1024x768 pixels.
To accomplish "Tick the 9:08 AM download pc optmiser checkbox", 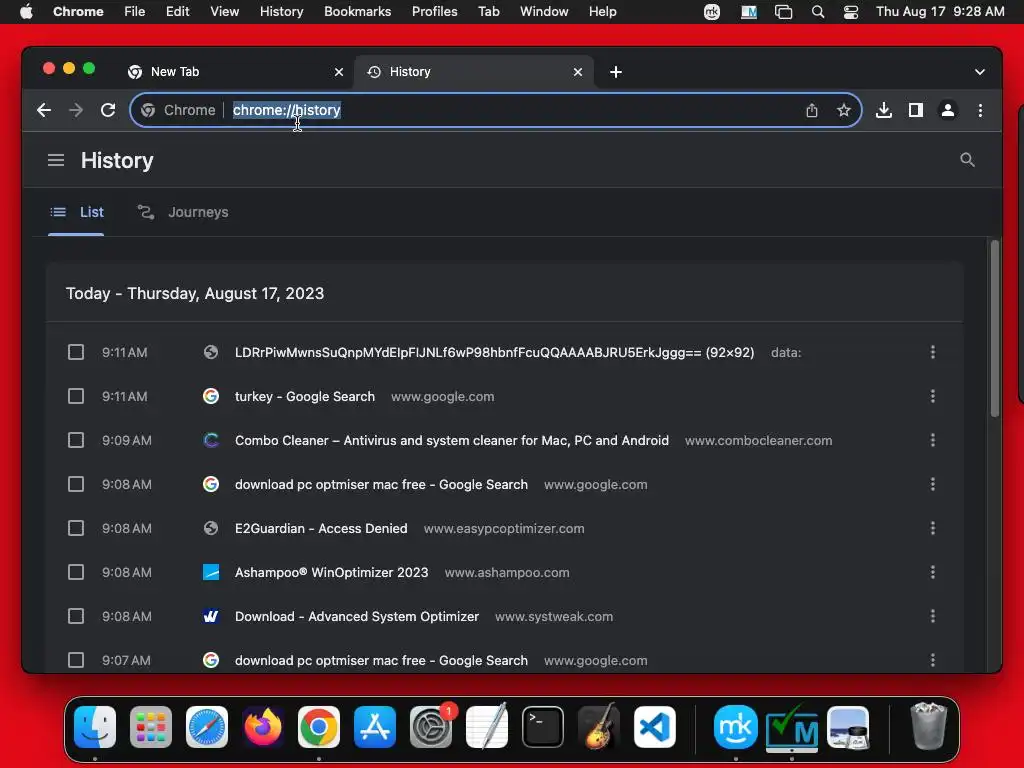I will click(x=76, y=485).
